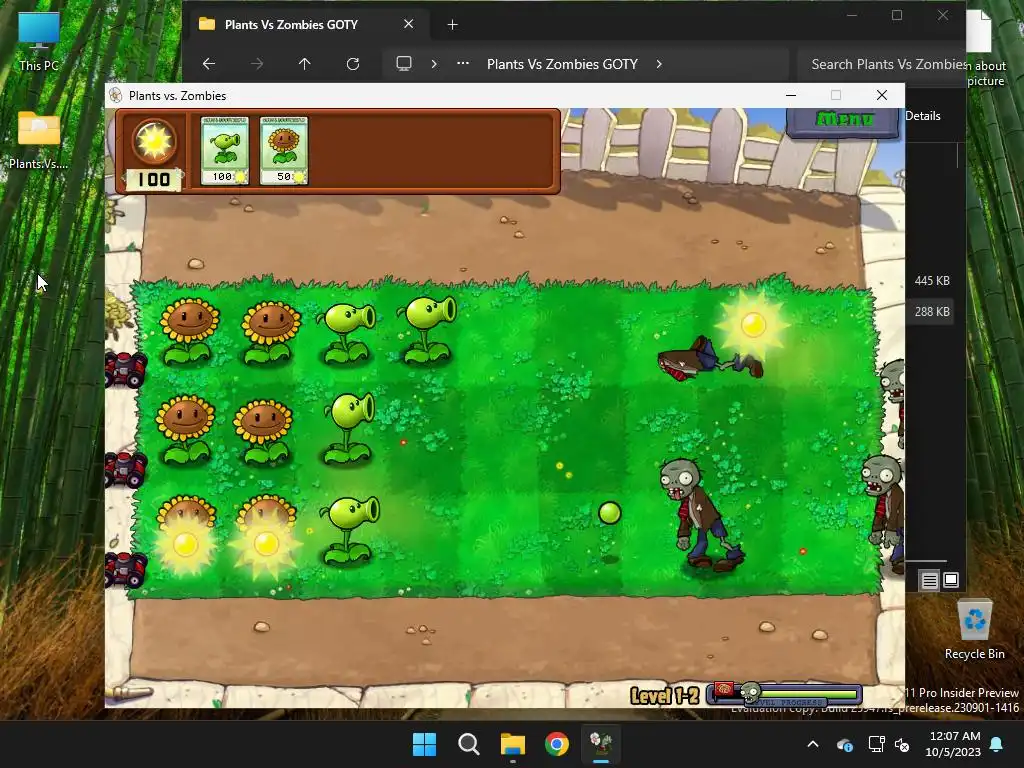Click the This PC icon in the address bar
1024x768 pixels.
[x=404, y=64]
